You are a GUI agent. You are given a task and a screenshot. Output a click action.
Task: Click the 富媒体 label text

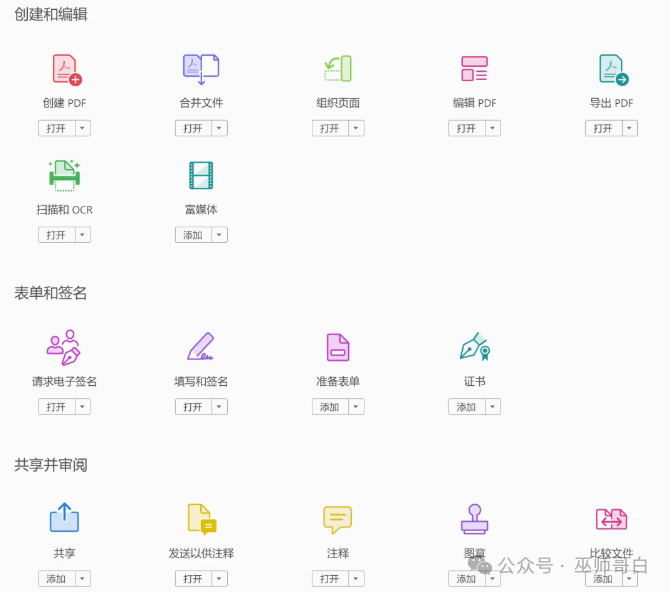pos(201,210)
